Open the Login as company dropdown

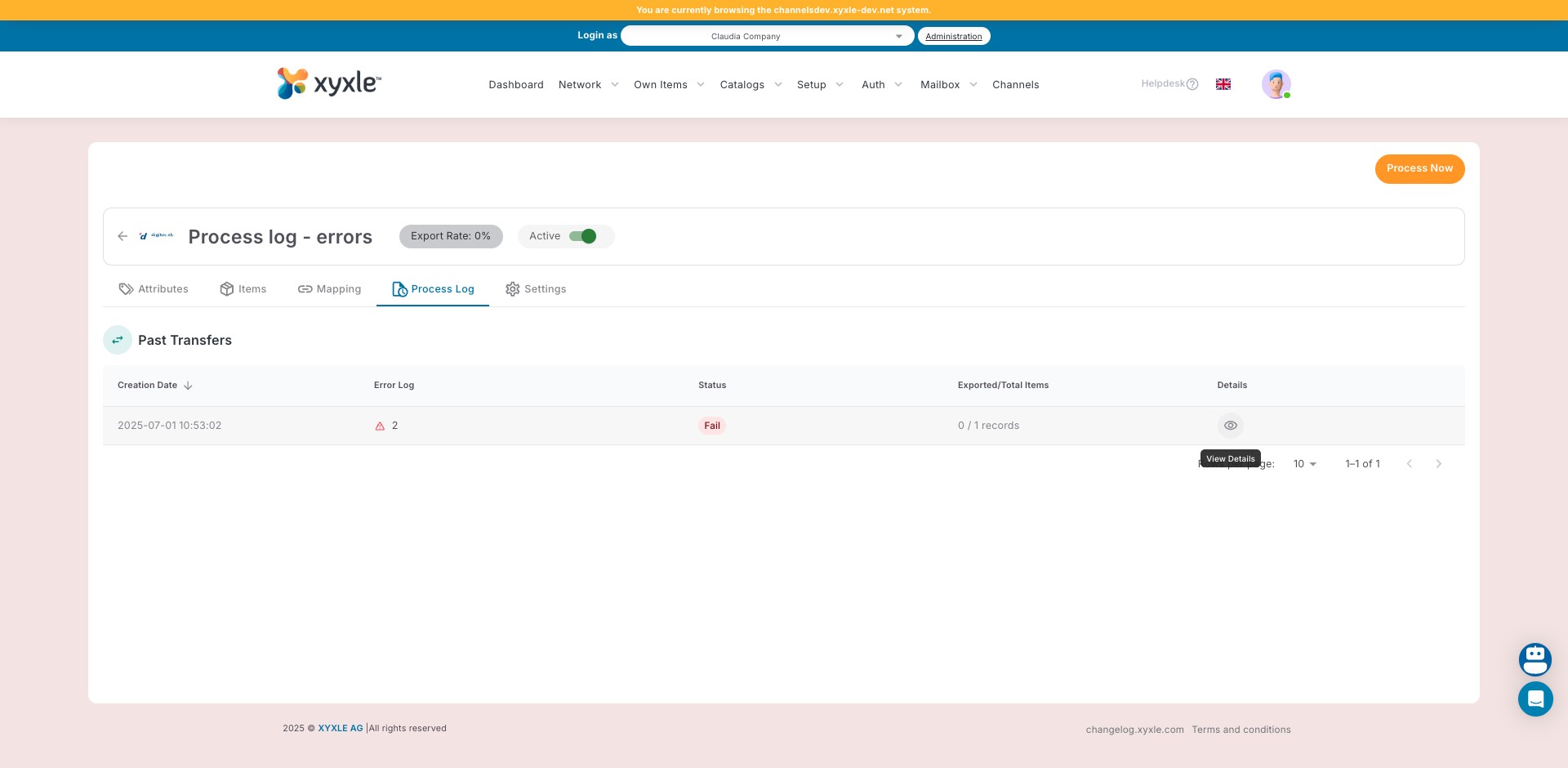[x=767, y=36]
